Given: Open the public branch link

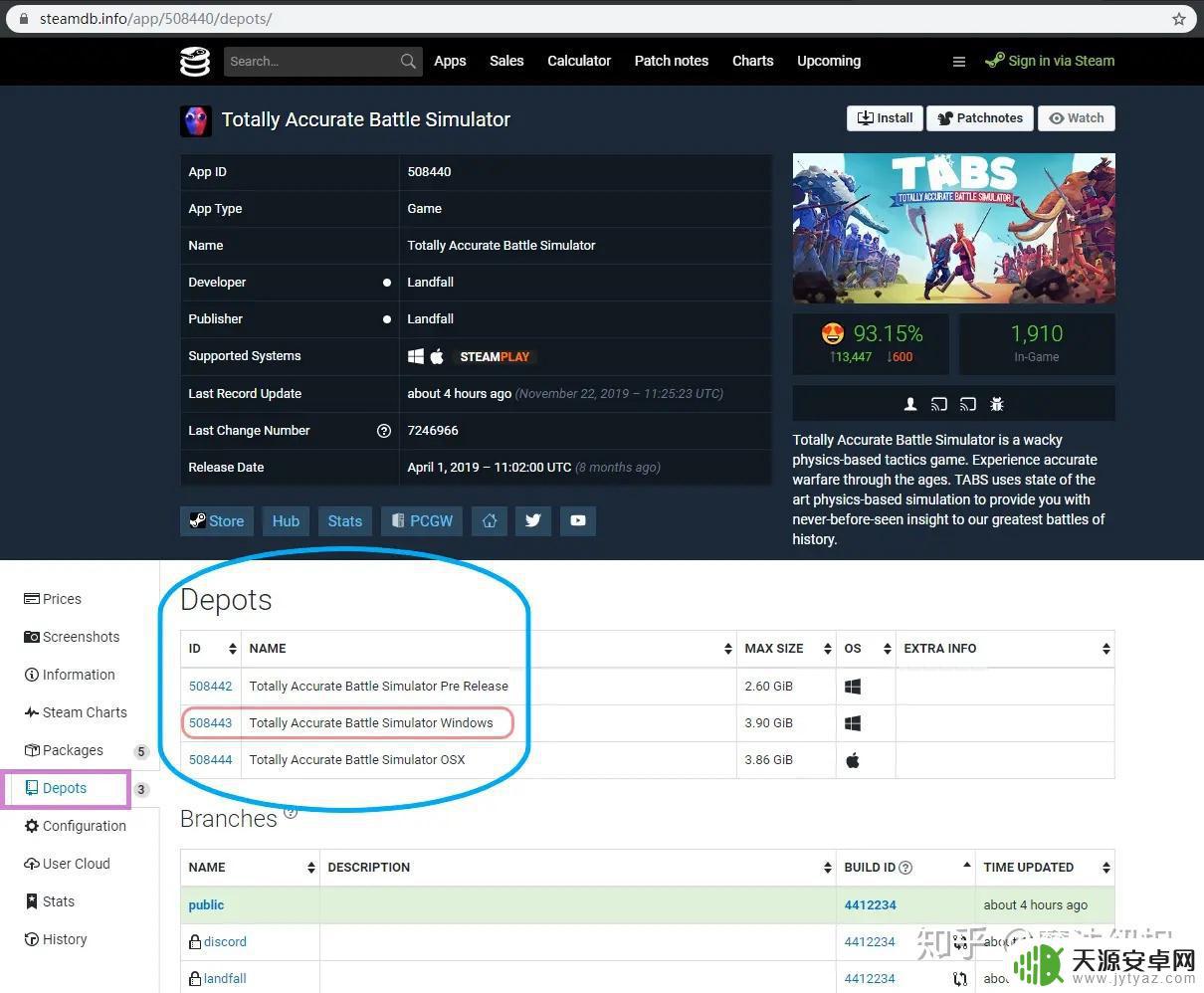Looking at the screenshot, I should [x=206, y=905].
